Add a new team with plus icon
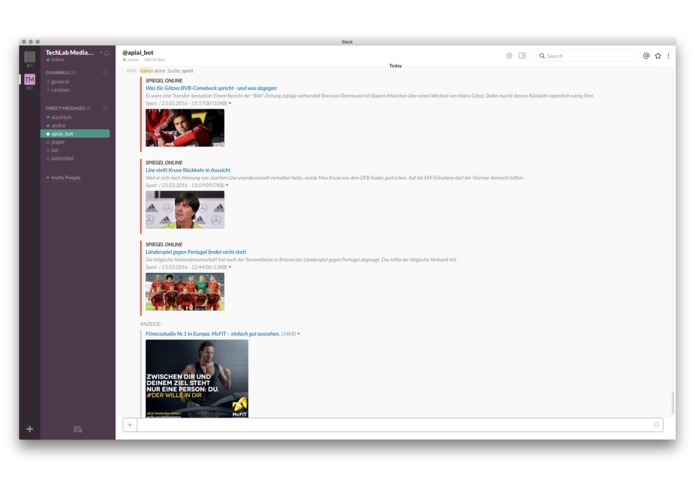The image size is (695, 494). point(30,429)
